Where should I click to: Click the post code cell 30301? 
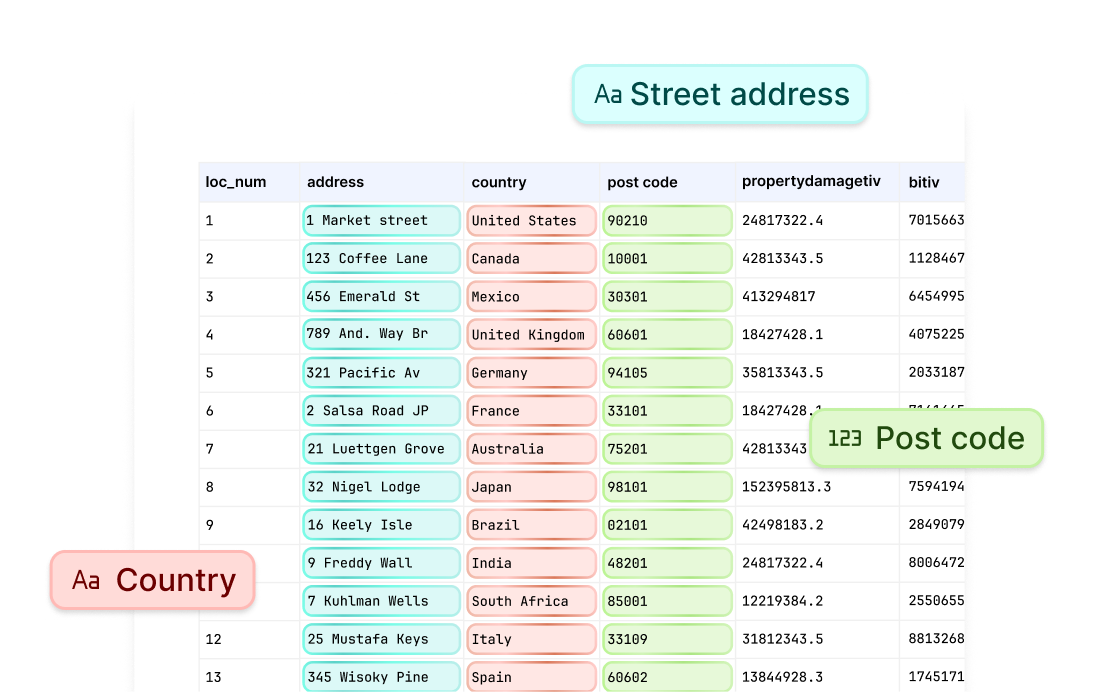[x=667, y=296]
